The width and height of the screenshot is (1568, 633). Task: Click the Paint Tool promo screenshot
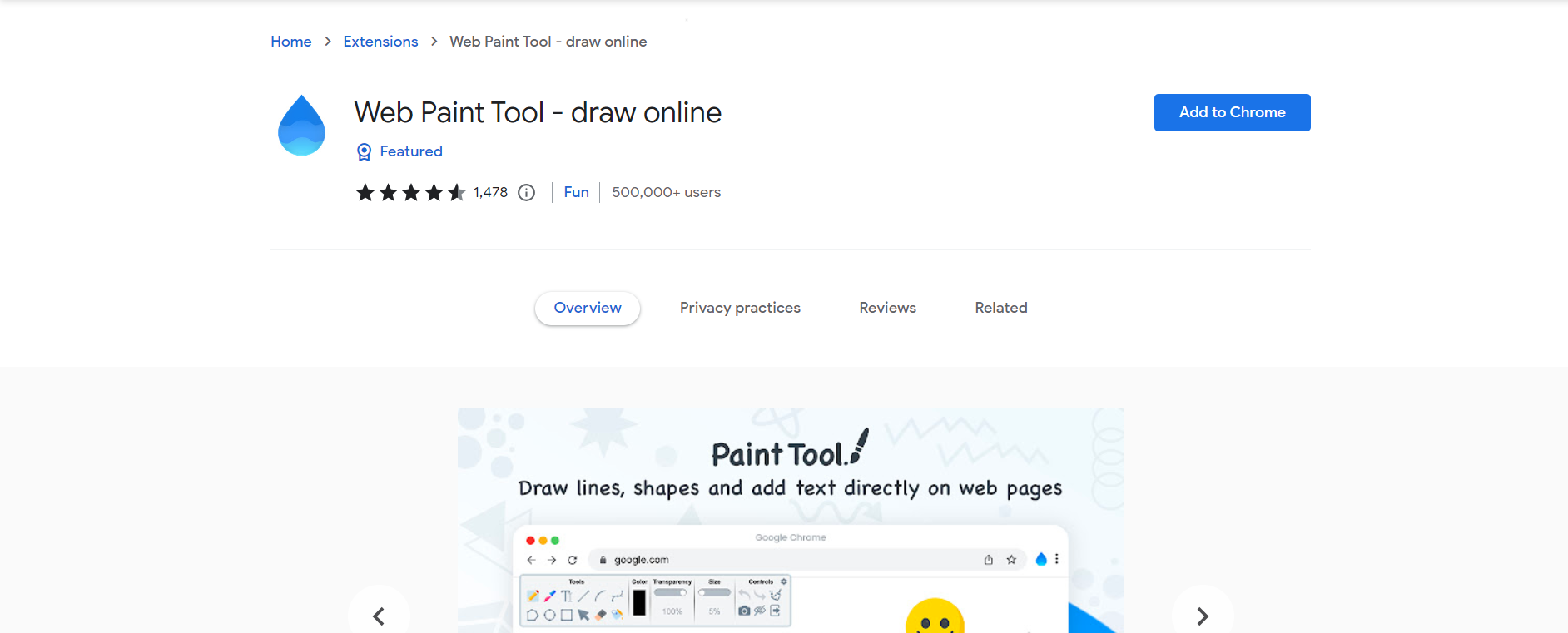click(x=791, y=521)
